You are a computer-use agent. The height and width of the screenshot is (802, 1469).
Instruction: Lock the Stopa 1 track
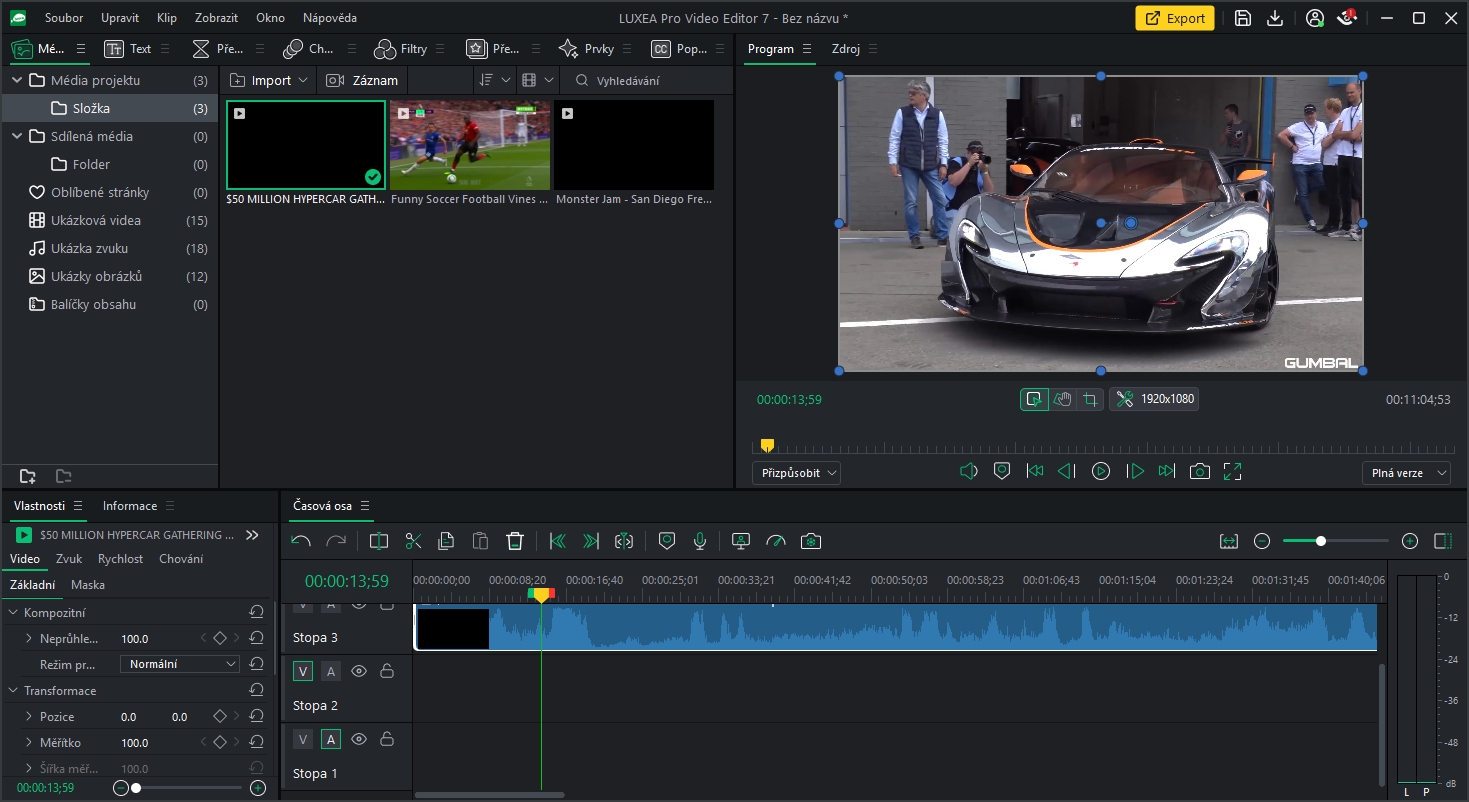387,739
